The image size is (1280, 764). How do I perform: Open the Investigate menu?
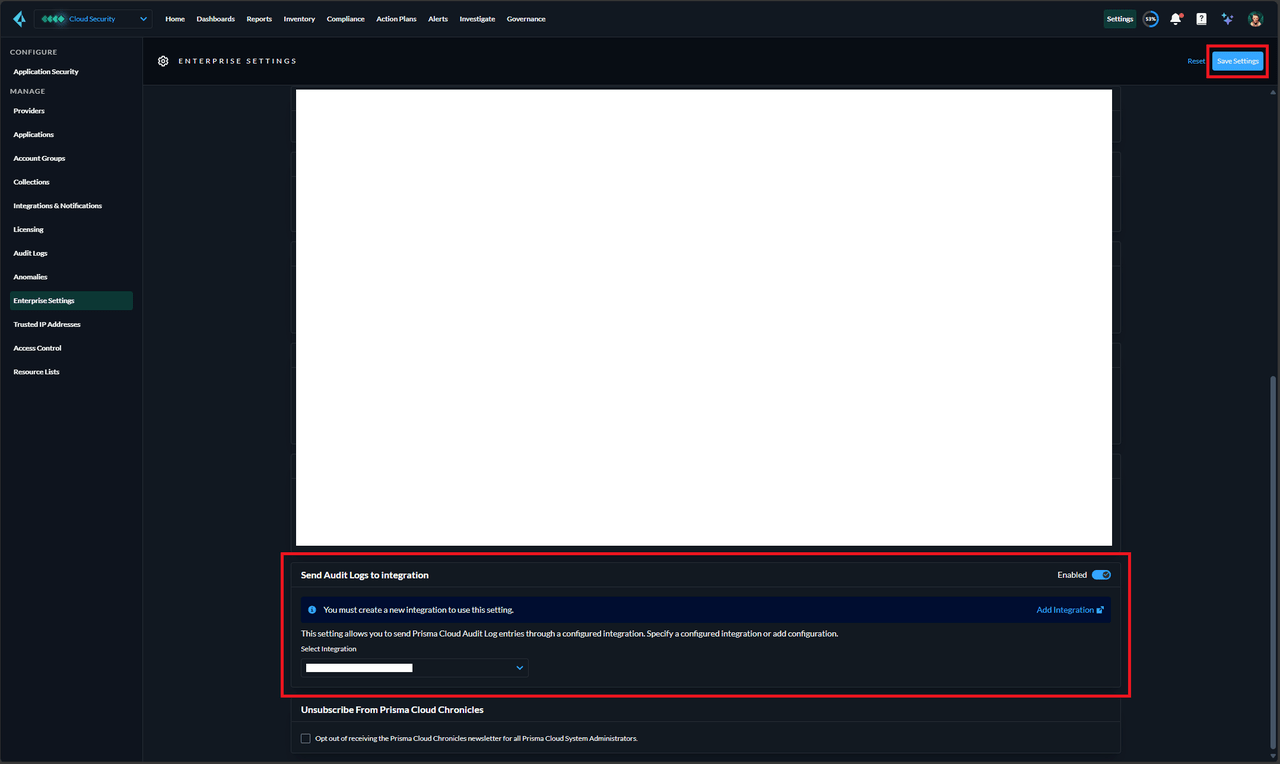click(x=477, y=19)
